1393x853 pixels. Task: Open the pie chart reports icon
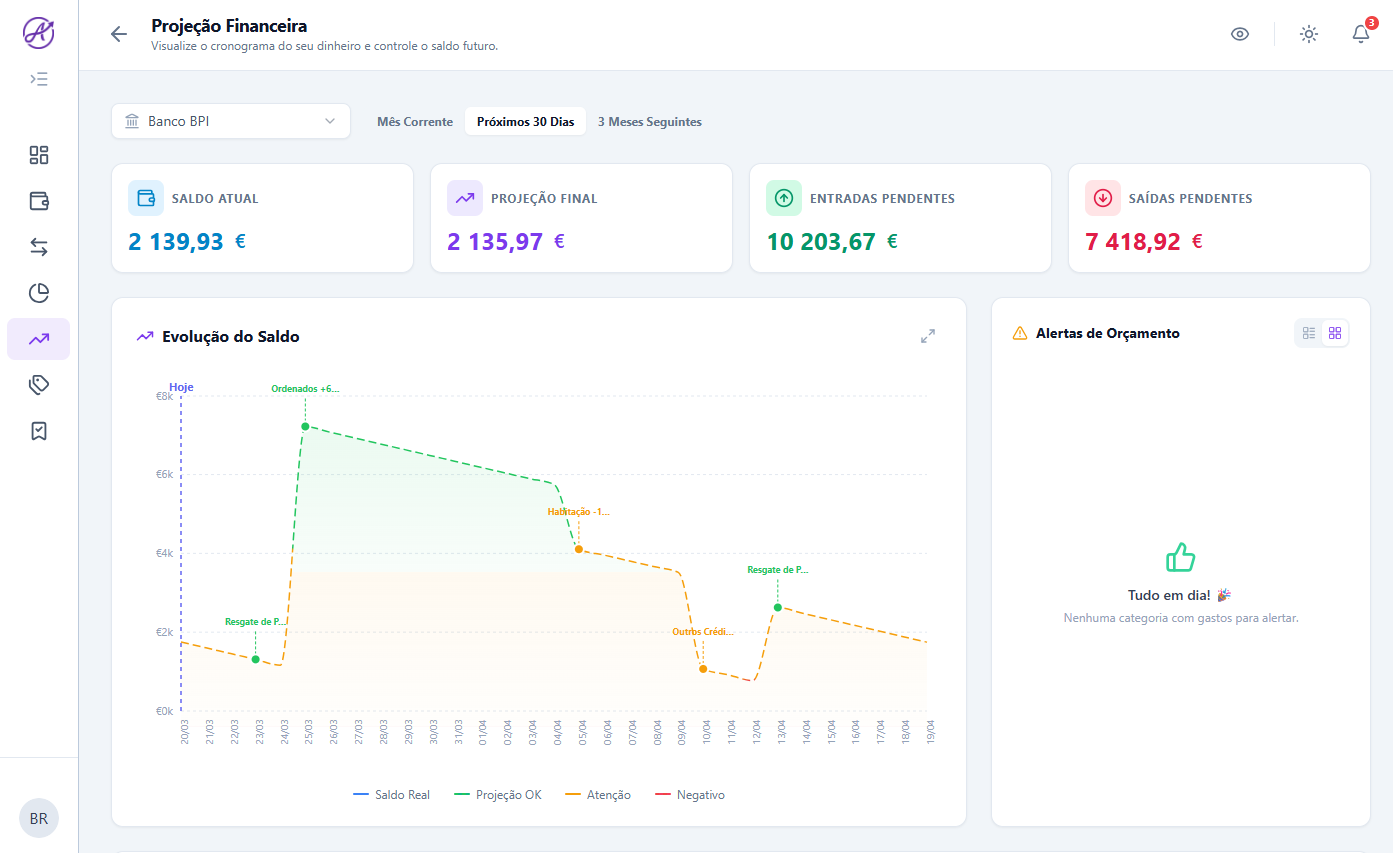(x=39, y=293)
